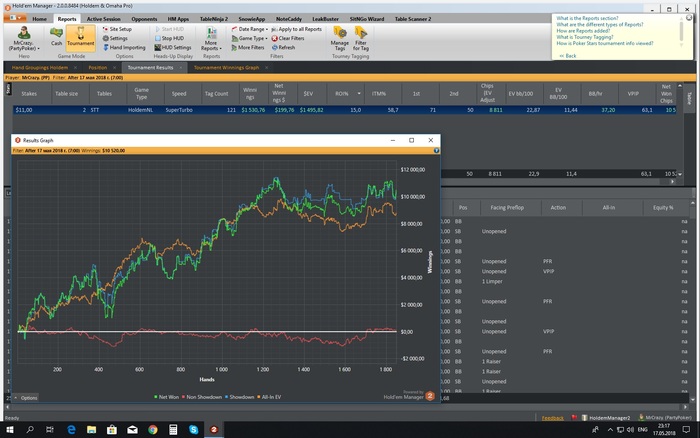The image size is (700, 438).
Task: Open the Options button in Results Graph
Action: [26, 398]
